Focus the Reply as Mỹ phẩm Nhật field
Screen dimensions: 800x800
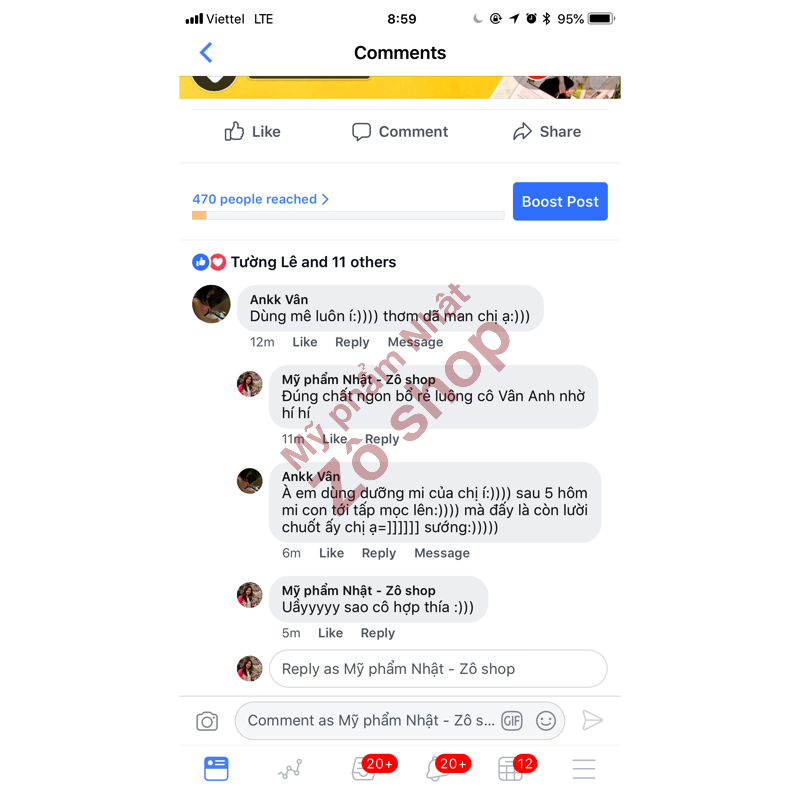438,668
